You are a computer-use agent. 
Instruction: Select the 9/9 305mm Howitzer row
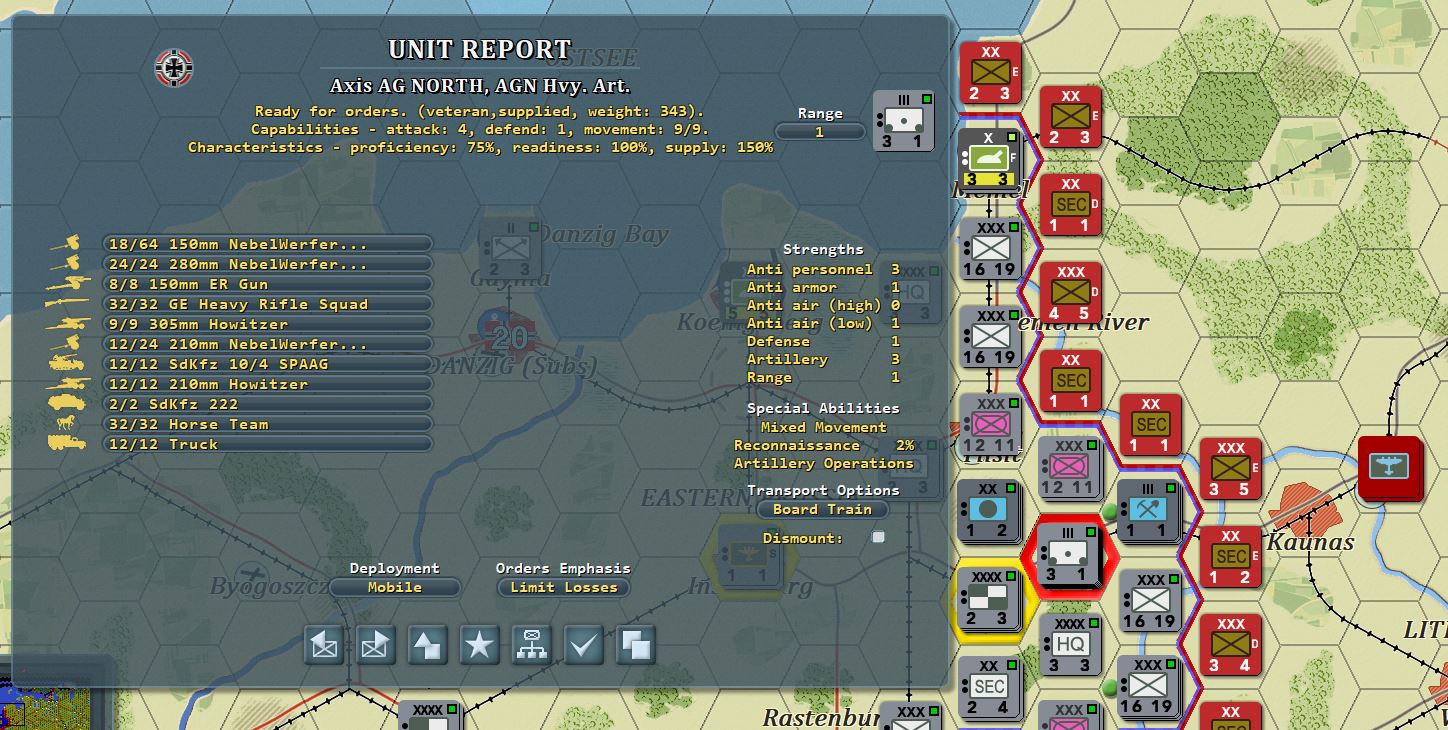pos(267,324)
